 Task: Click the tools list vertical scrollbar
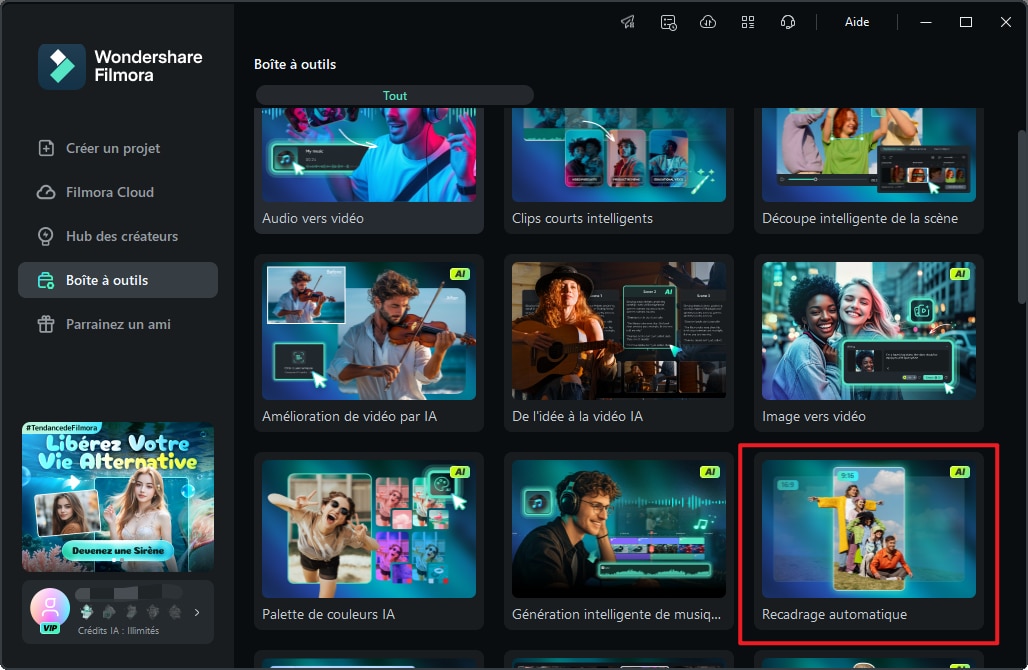(x=1021, y=216)
